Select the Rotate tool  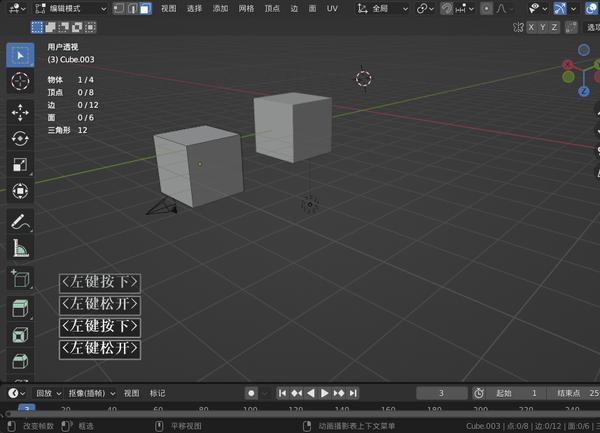(x=20, y=138)
